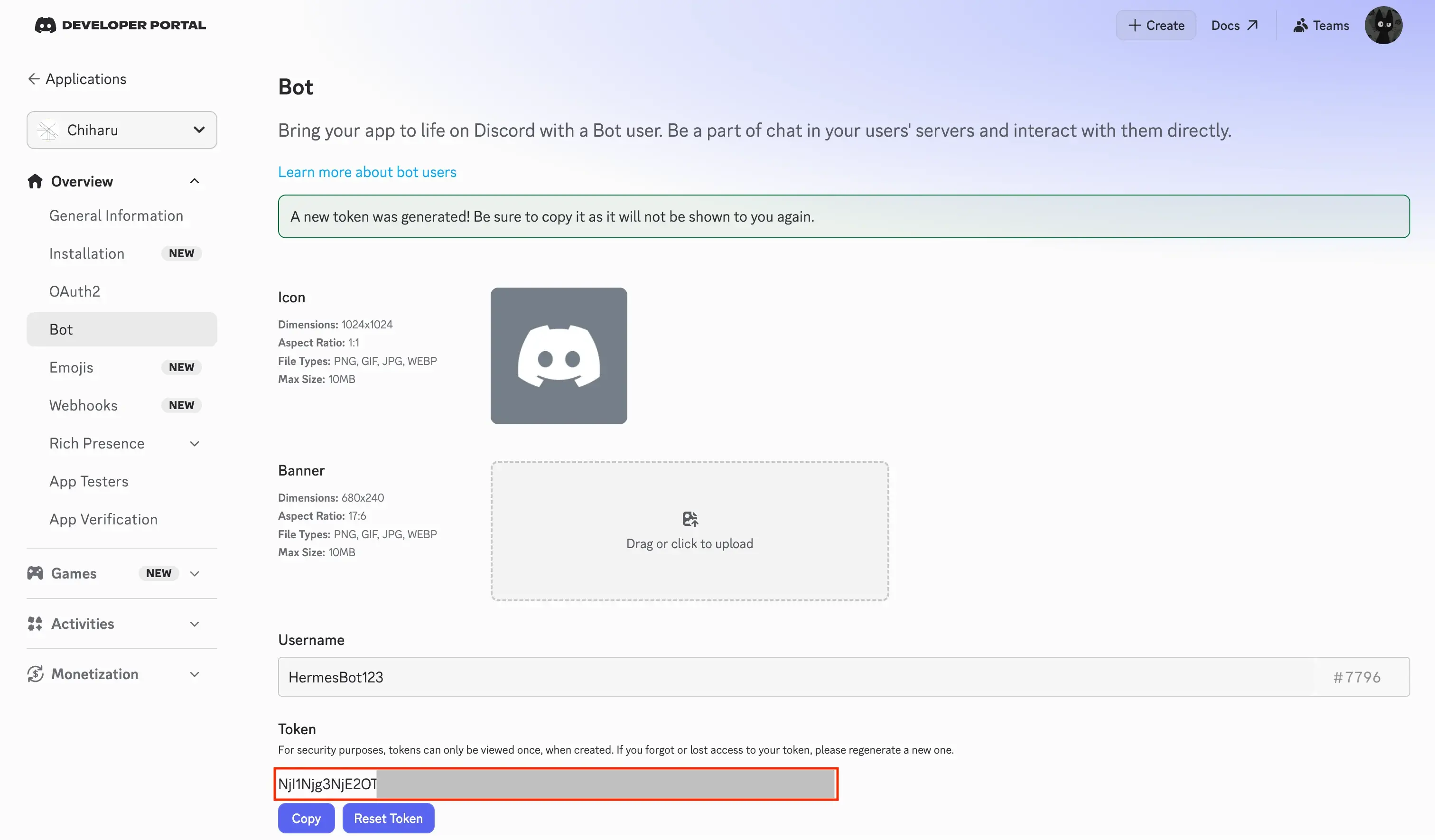Click the Username input field

[x=843, y=677]
